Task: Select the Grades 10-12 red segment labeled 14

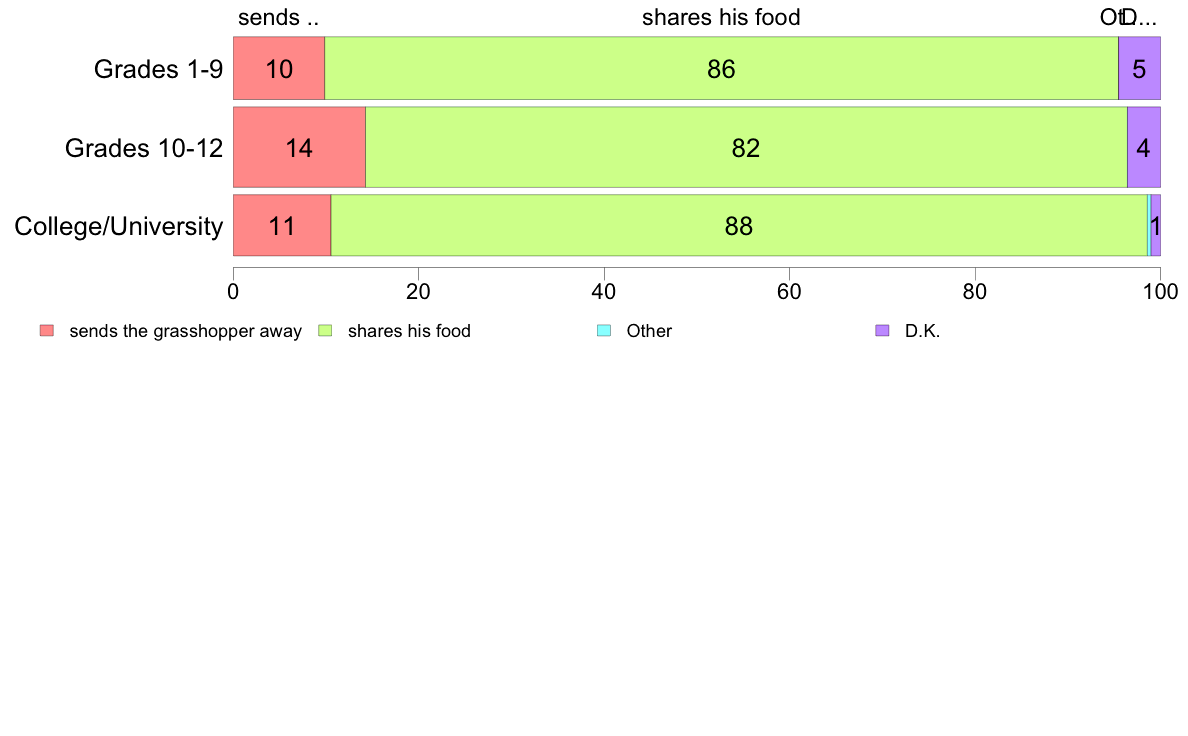Action: [x=299, y=147]
